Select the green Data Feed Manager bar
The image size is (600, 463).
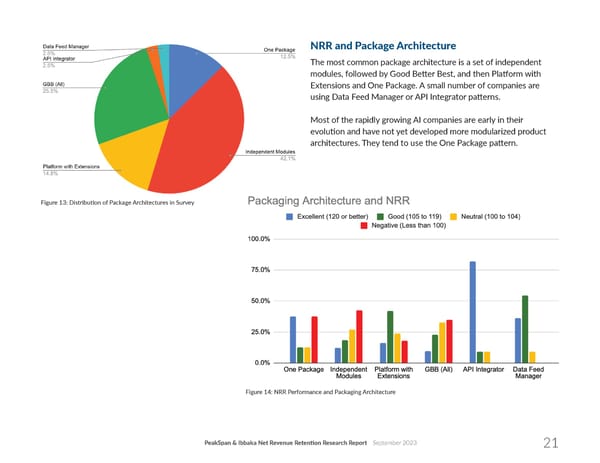coord(525,328)
